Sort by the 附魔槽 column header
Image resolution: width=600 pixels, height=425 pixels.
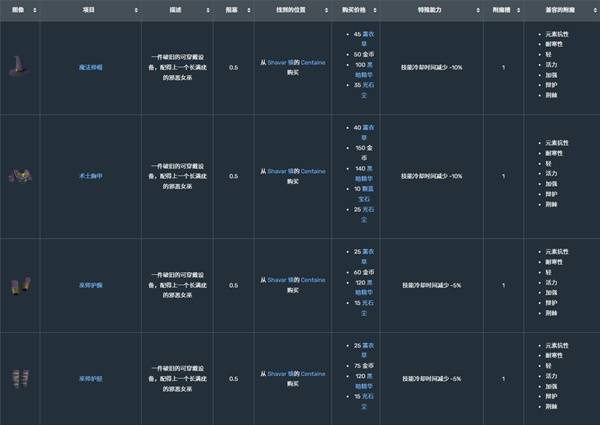[x=501, y=9]
